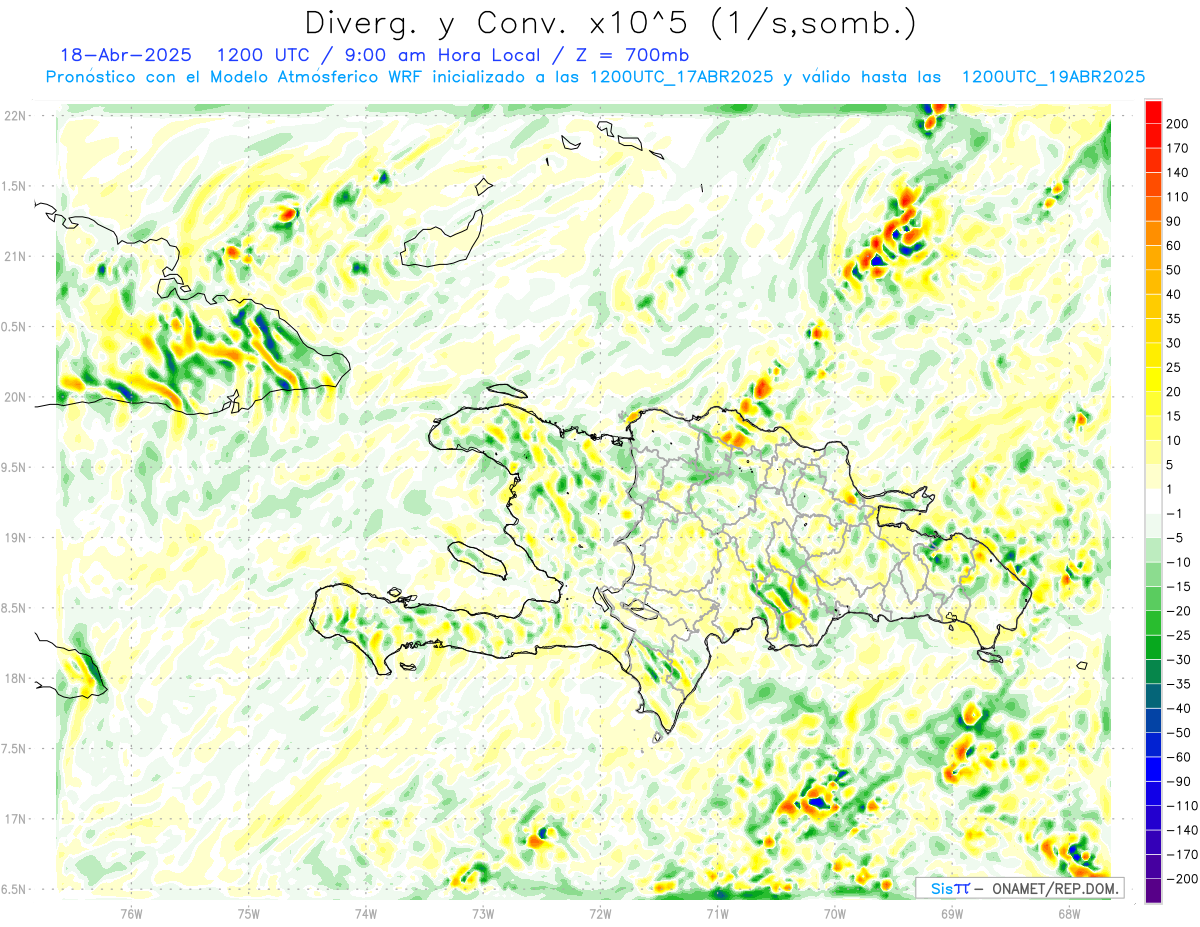Click the longitude label '68W'
1200x927 pixels.
pos(1069,913)
